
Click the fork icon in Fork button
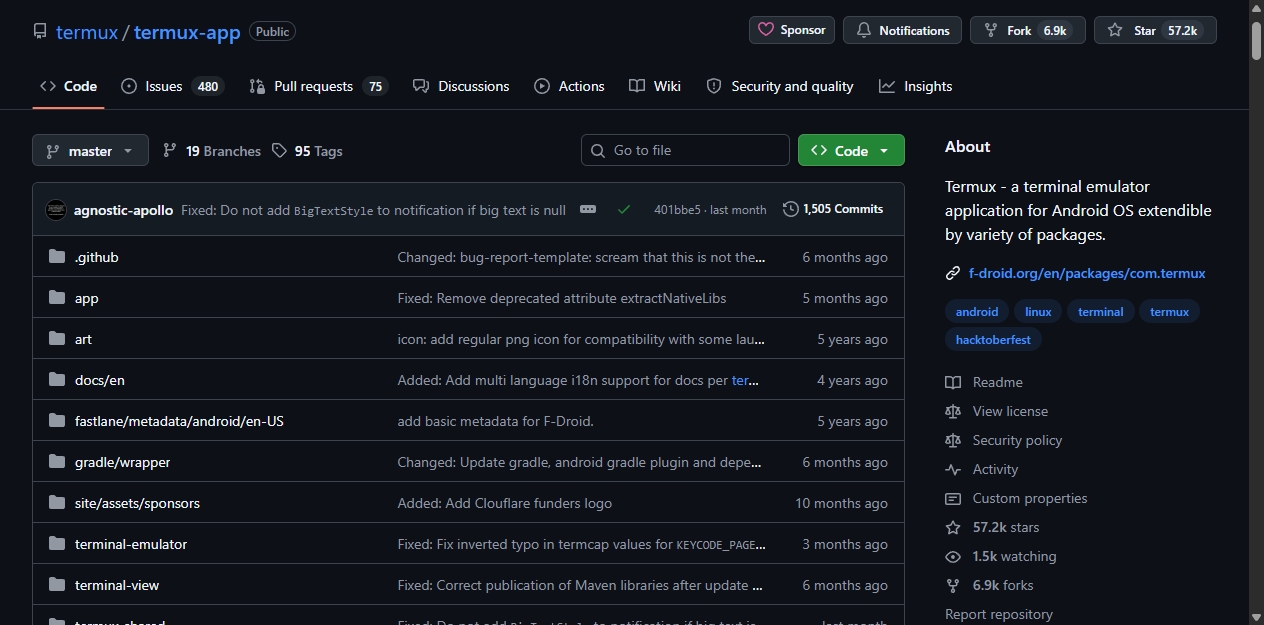[x=991, y=30]
